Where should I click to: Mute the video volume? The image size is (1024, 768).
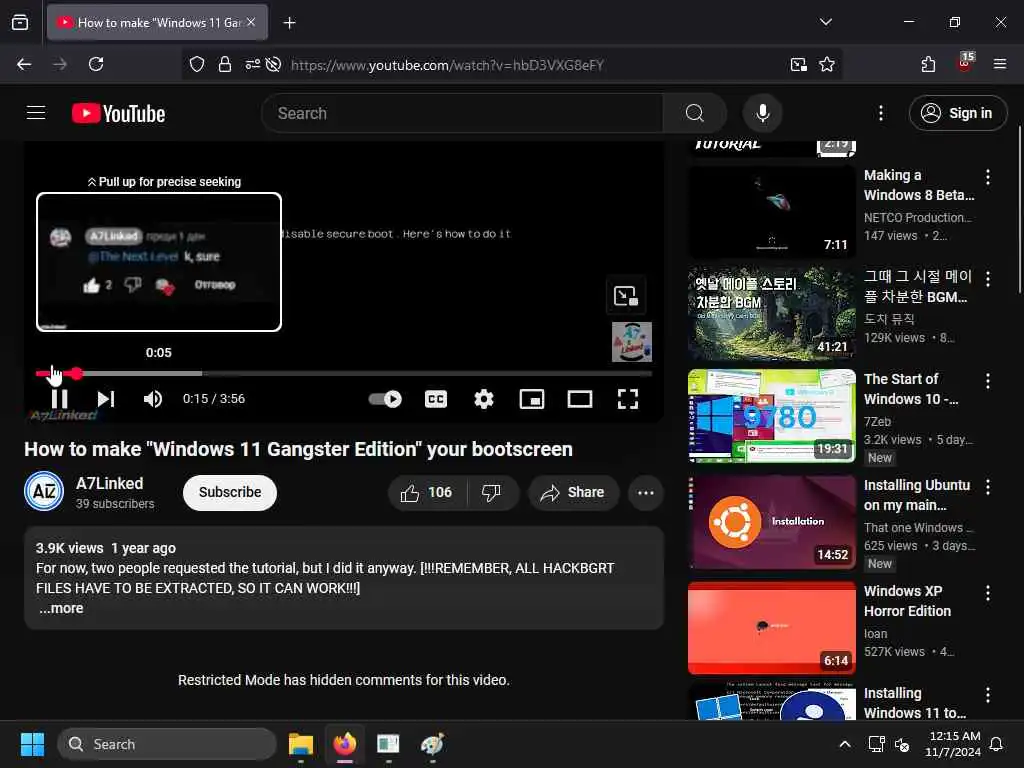pos(152,399)
